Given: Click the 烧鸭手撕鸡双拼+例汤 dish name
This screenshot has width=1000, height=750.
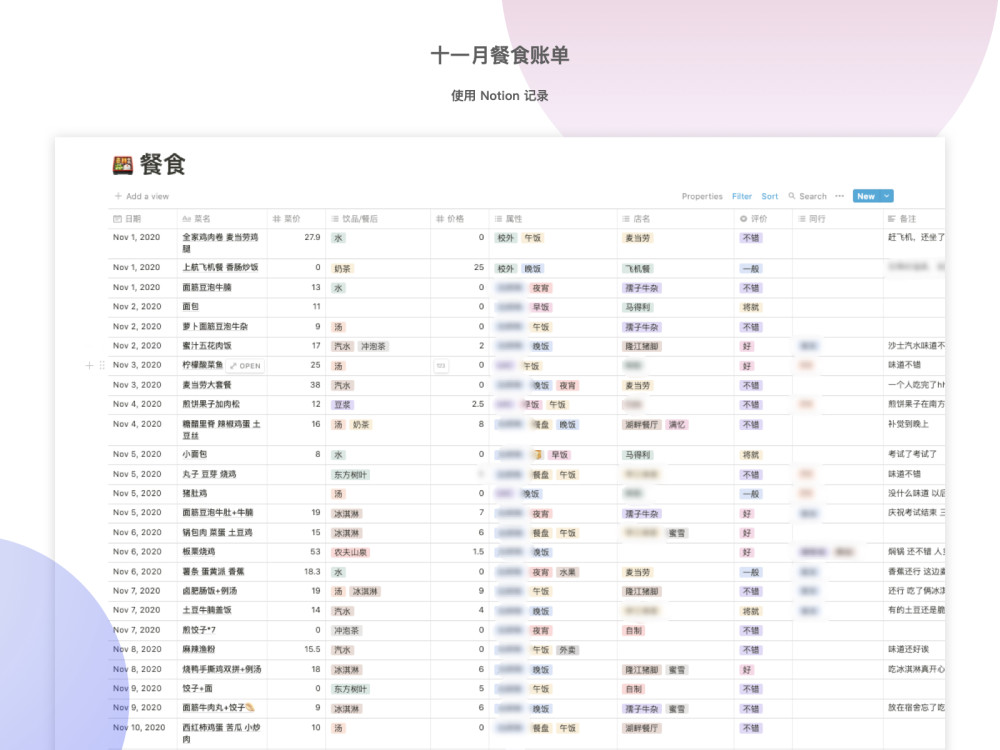Looking at the screenshot, I should (x=222, y=670).
